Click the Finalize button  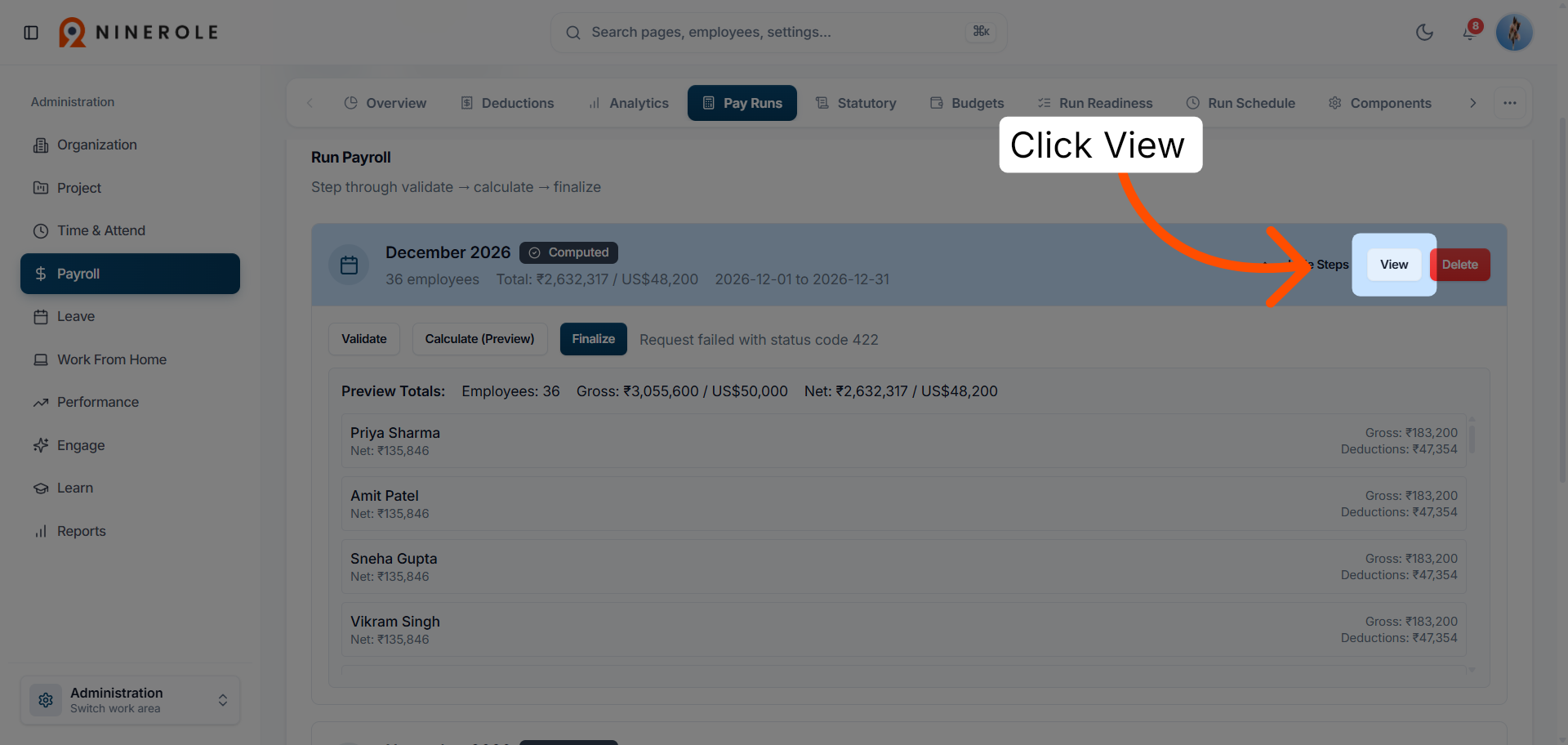click(x=594, y=339)
